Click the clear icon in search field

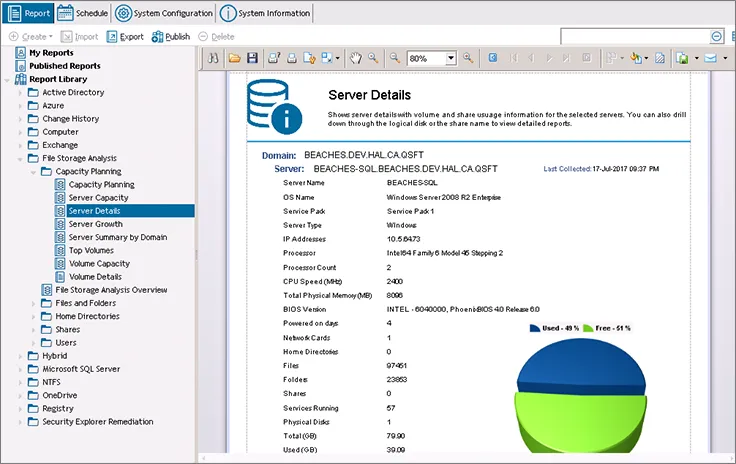[x=717, y=37]
